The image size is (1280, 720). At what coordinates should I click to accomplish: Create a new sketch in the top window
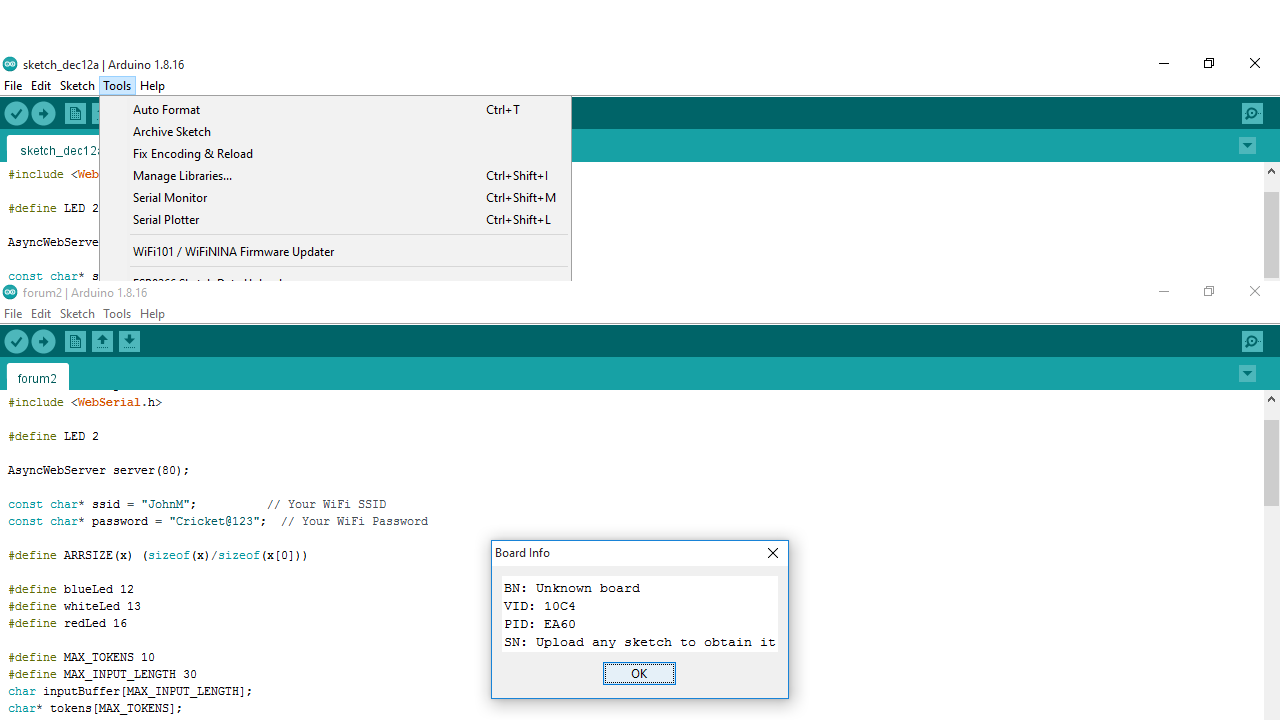pos(75,113)
